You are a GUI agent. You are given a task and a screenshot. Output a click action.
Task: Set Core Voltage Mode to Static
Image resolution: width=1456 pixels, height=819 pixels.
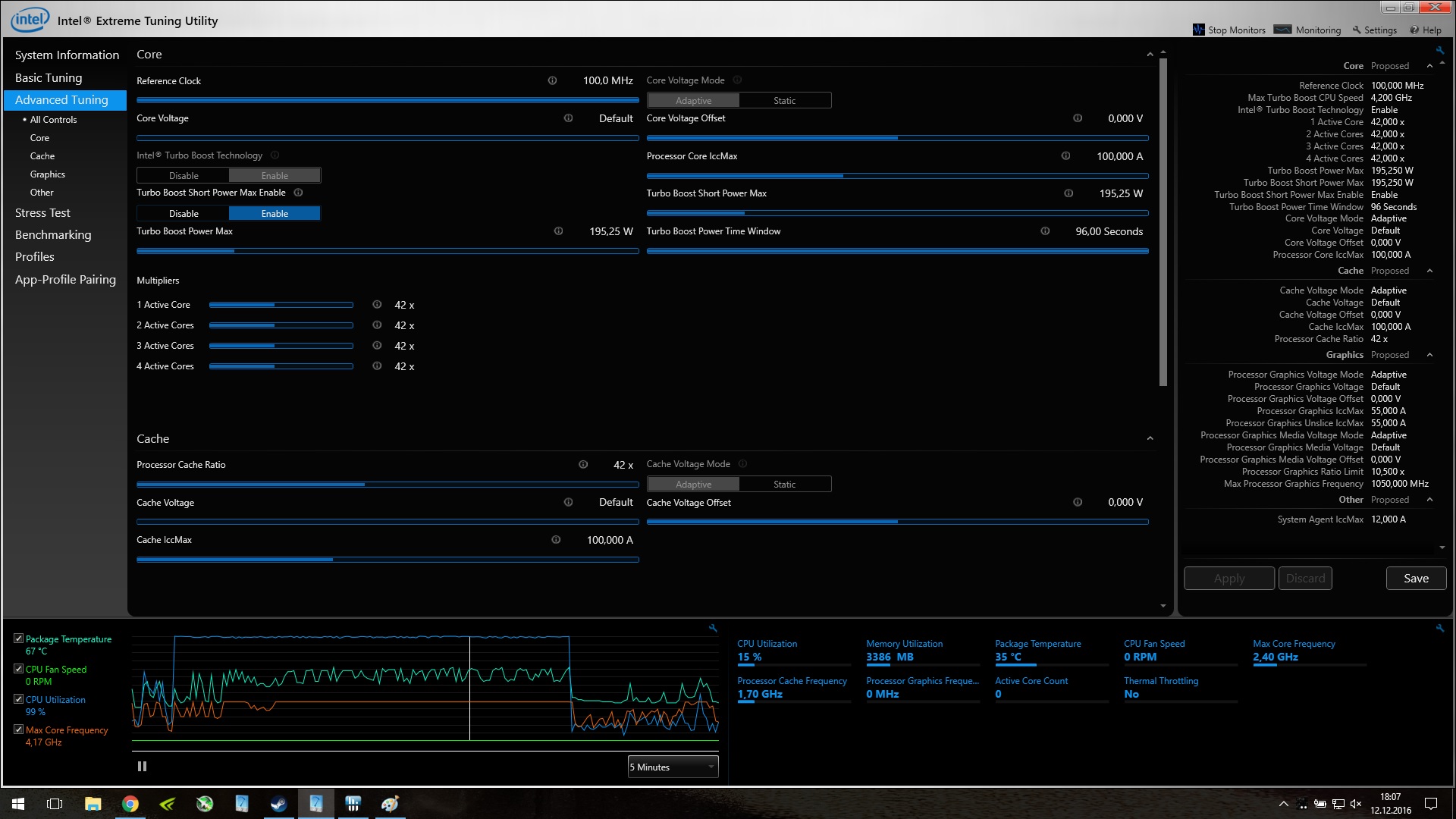coord(785,100)
